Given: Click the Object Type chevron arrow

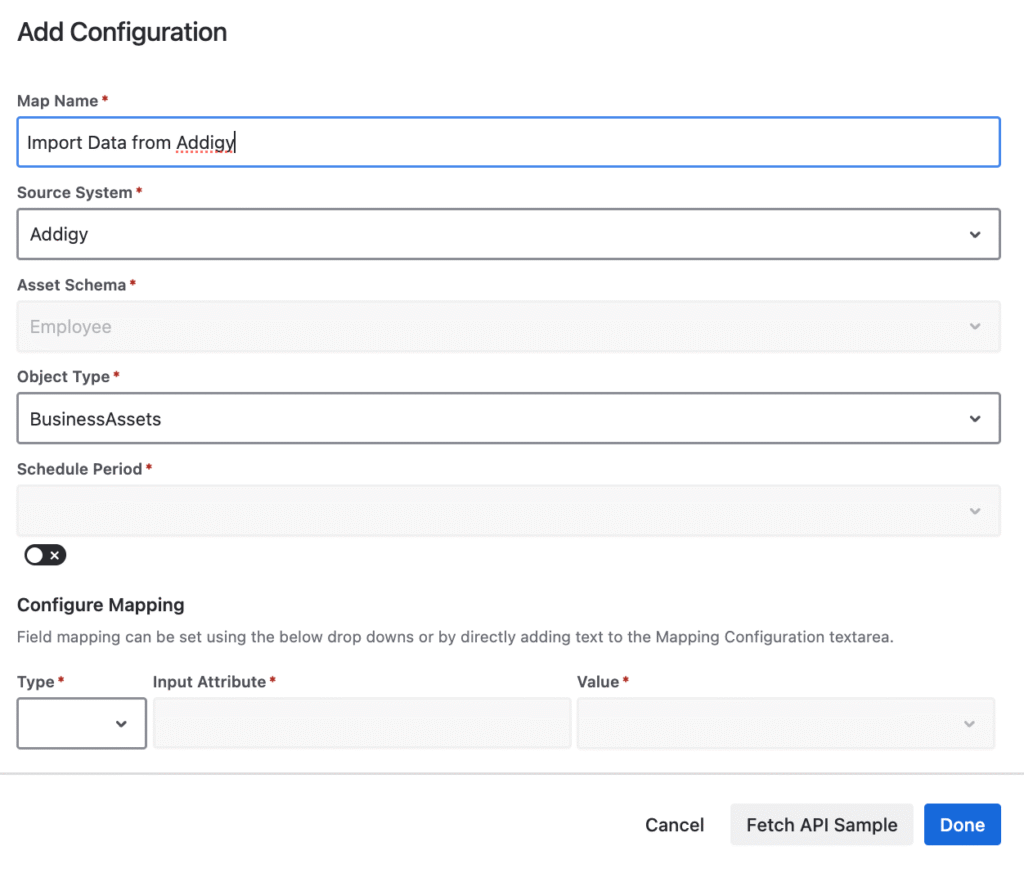Looking at the screenshot, I should [x=975, y=419].
